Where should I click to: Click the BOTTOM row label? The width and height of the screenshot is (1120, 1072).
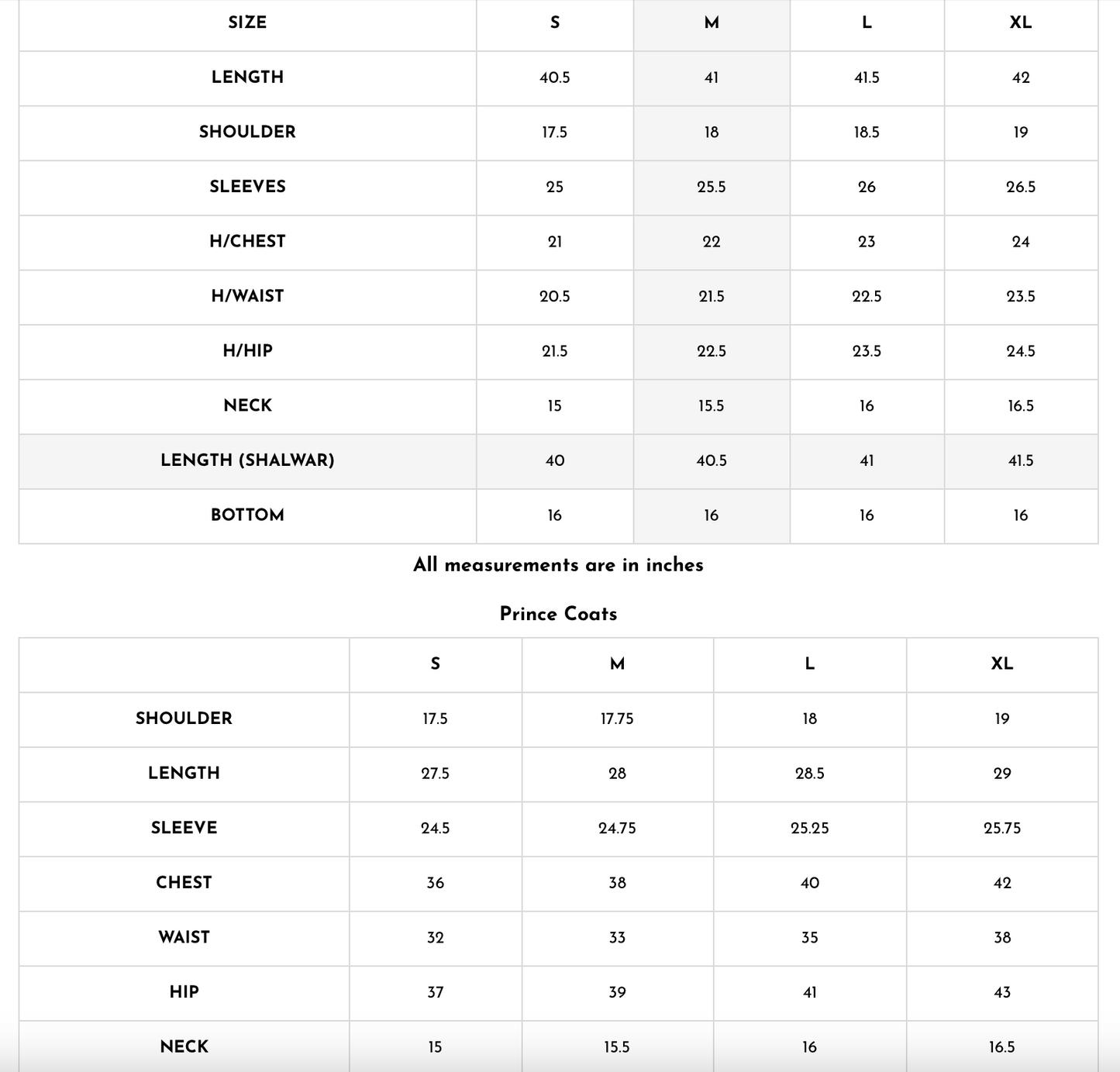(x=247, y=515)
